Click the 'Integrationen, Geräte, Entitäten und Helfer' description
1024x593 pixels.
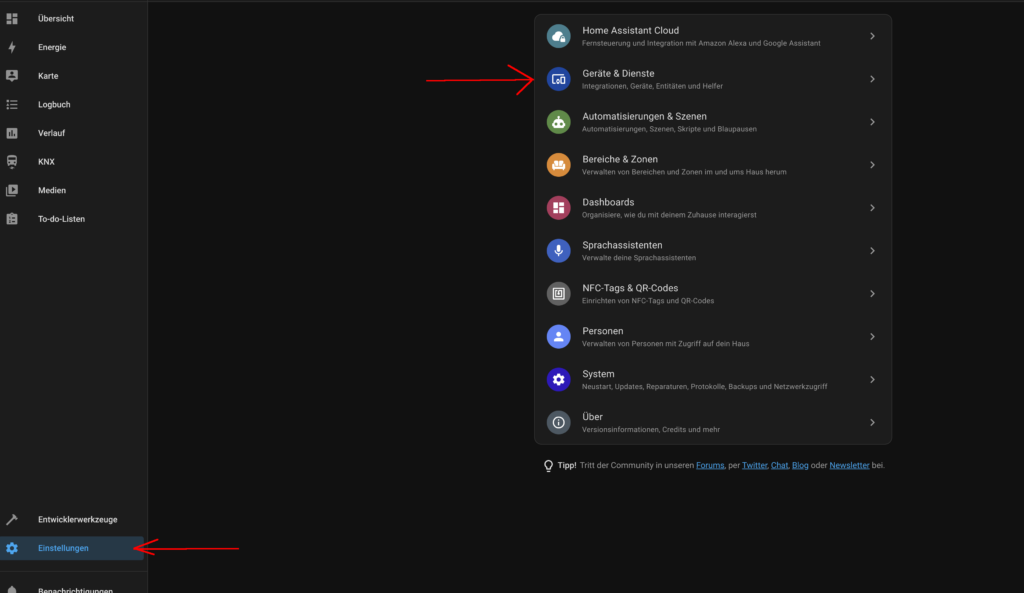652,86
